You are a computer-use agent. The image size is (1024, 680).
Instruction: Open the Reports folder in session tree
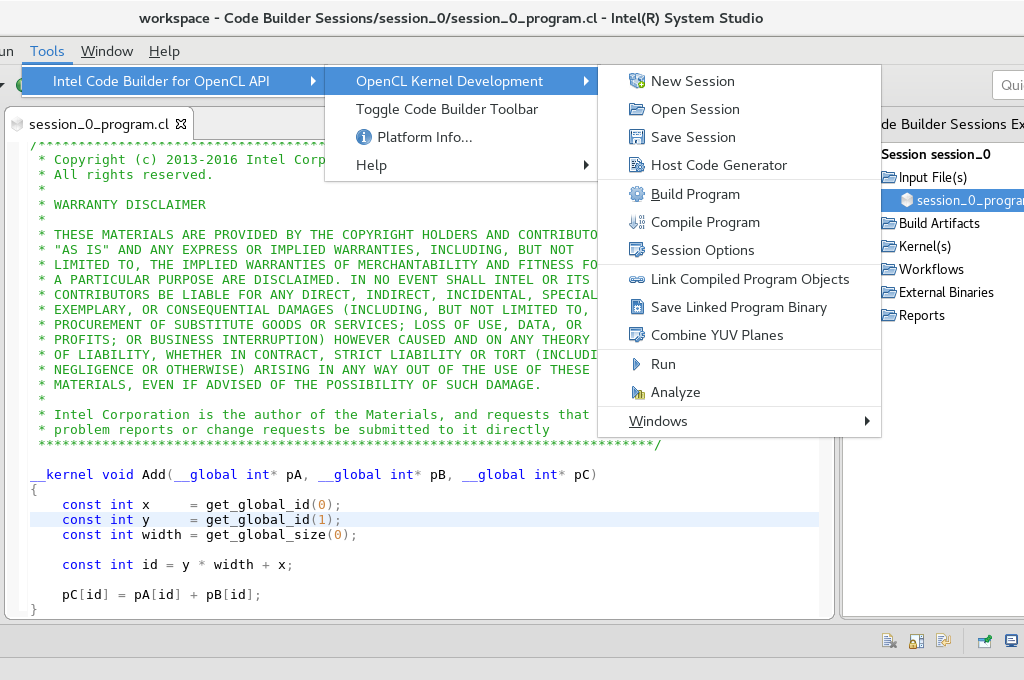[921, 315]
